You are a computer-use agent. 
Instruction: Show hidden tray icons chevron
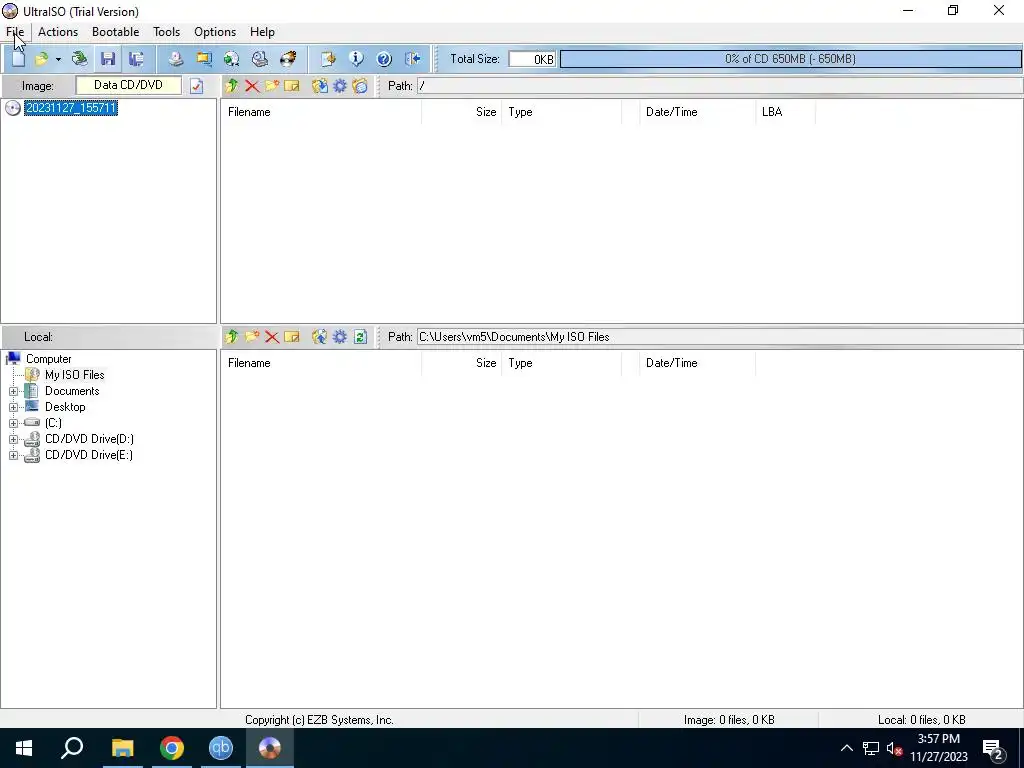tap(846, 748)
